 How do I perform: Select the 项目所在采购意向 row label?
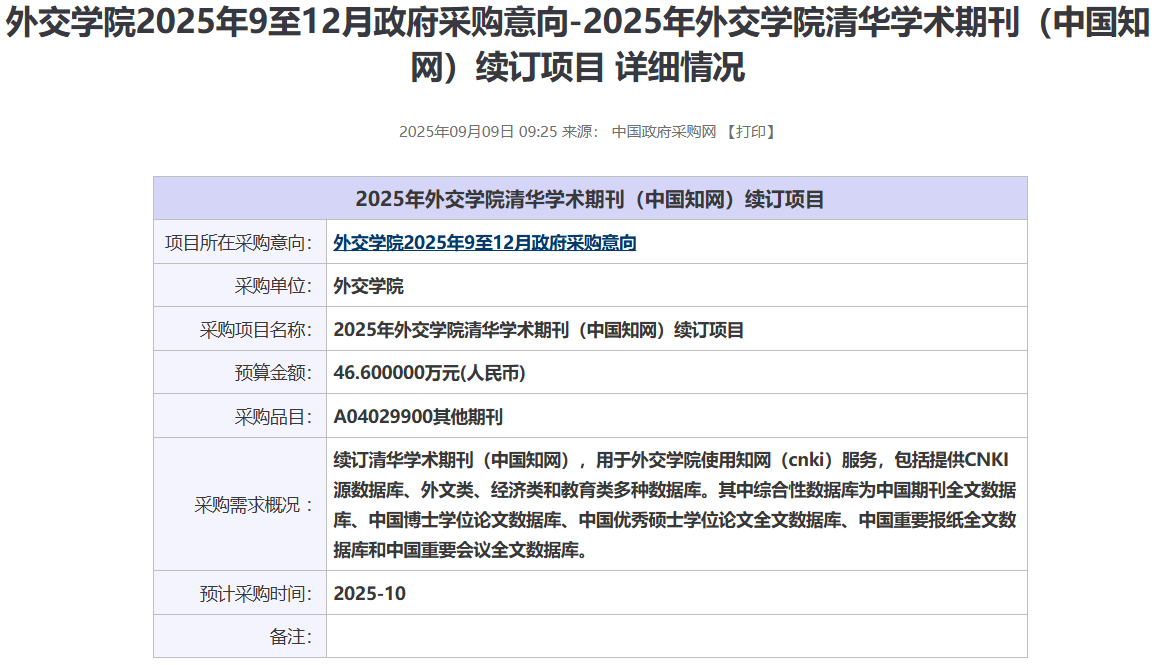click(x=239, y=243)
